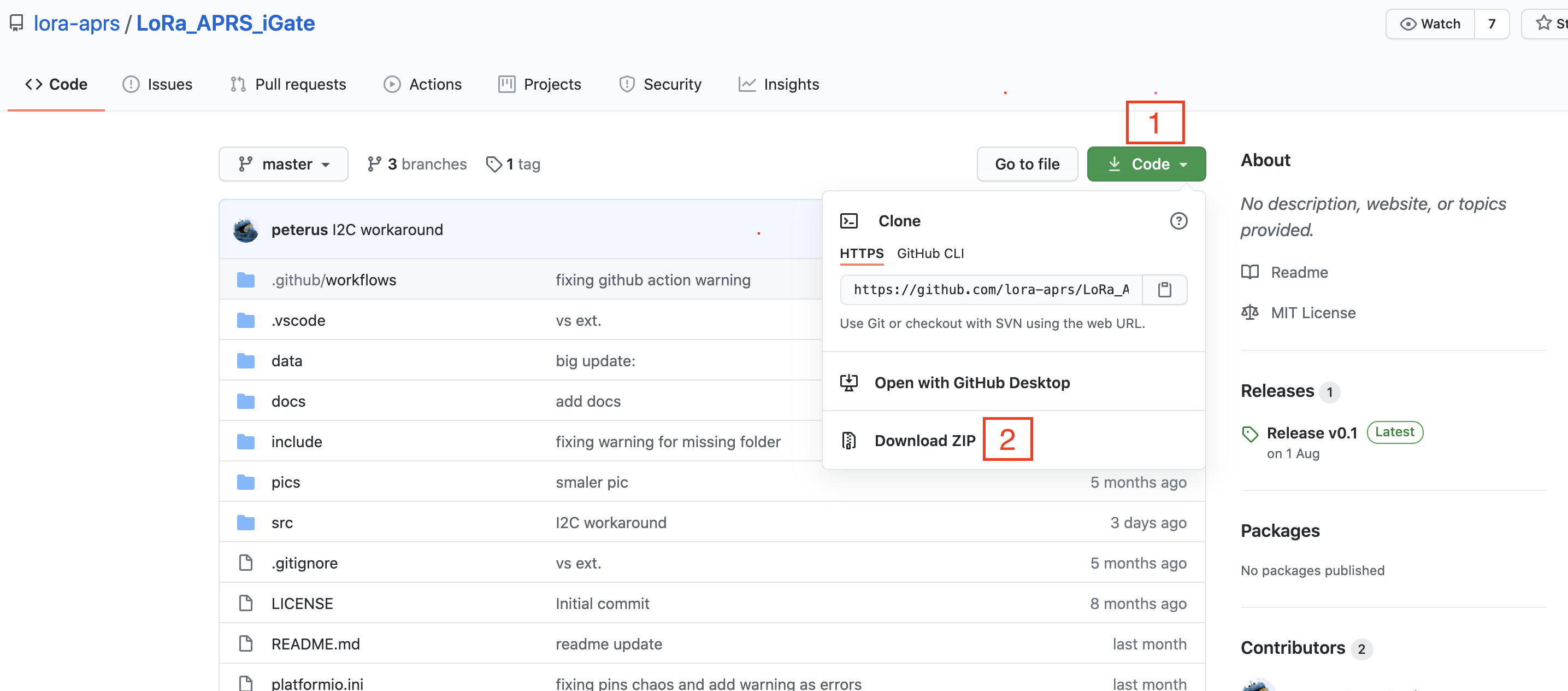Click the clone URL text field
1568x691 pixels.
tap(991, 289)
